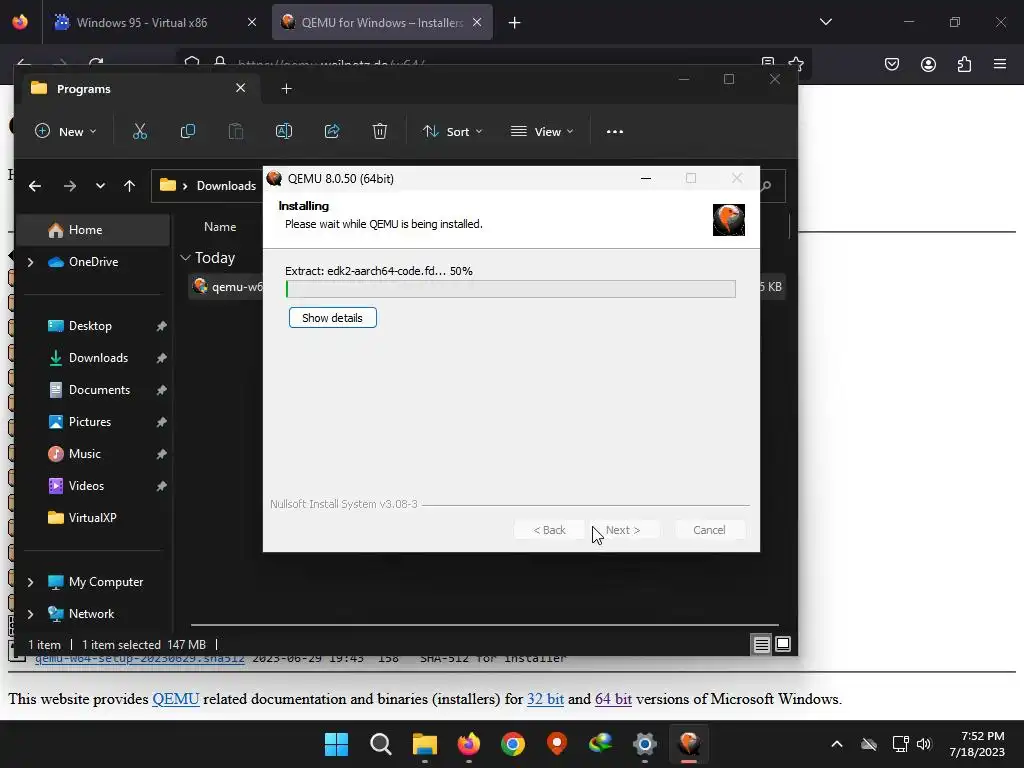Switch to details view layout icon
This screenshot has width=1024, height=768.
(x=761, y=645)
